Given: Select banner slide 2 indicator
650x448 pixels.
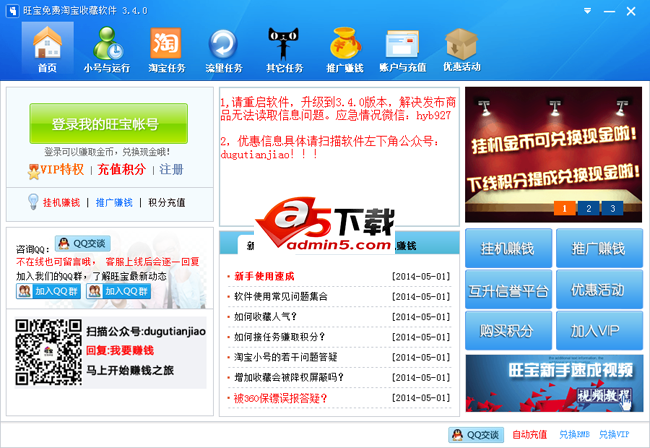Looking at the screenshot, I should click(x=589, y=208).
